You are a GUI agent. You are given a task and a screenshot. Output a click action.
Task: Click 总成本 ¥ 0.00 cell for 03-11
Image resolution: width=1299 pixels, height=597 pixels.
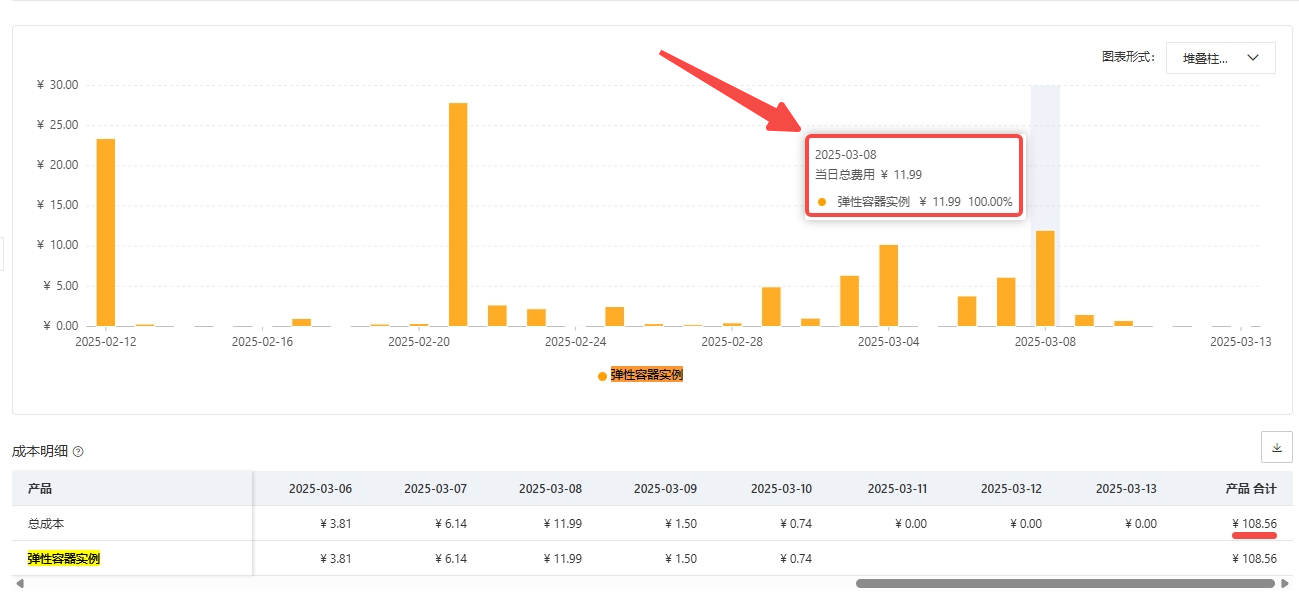point(911,524)
